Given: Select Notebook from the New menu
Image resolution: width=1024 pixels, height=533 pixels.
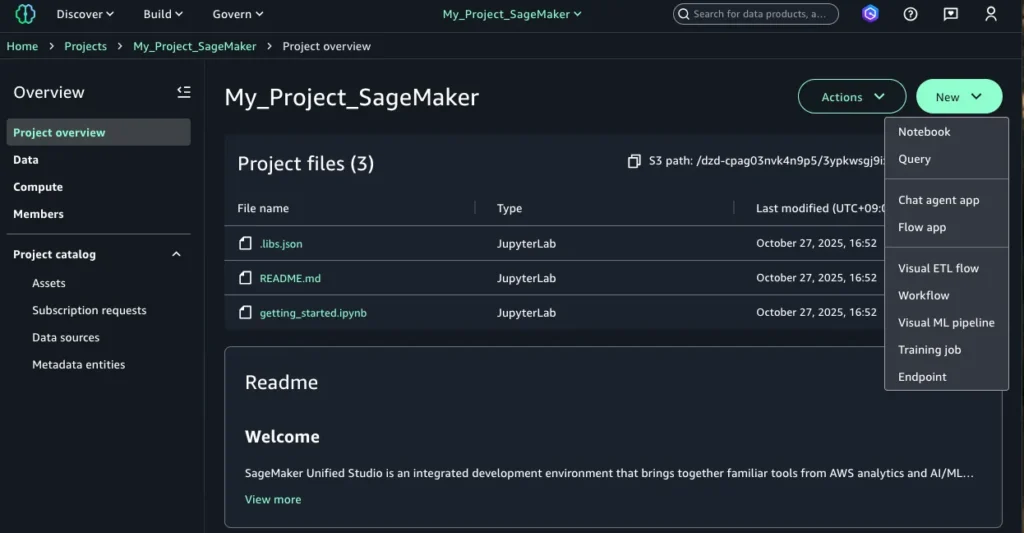Looking at the screenshot, I should click(x=924, y=132).
